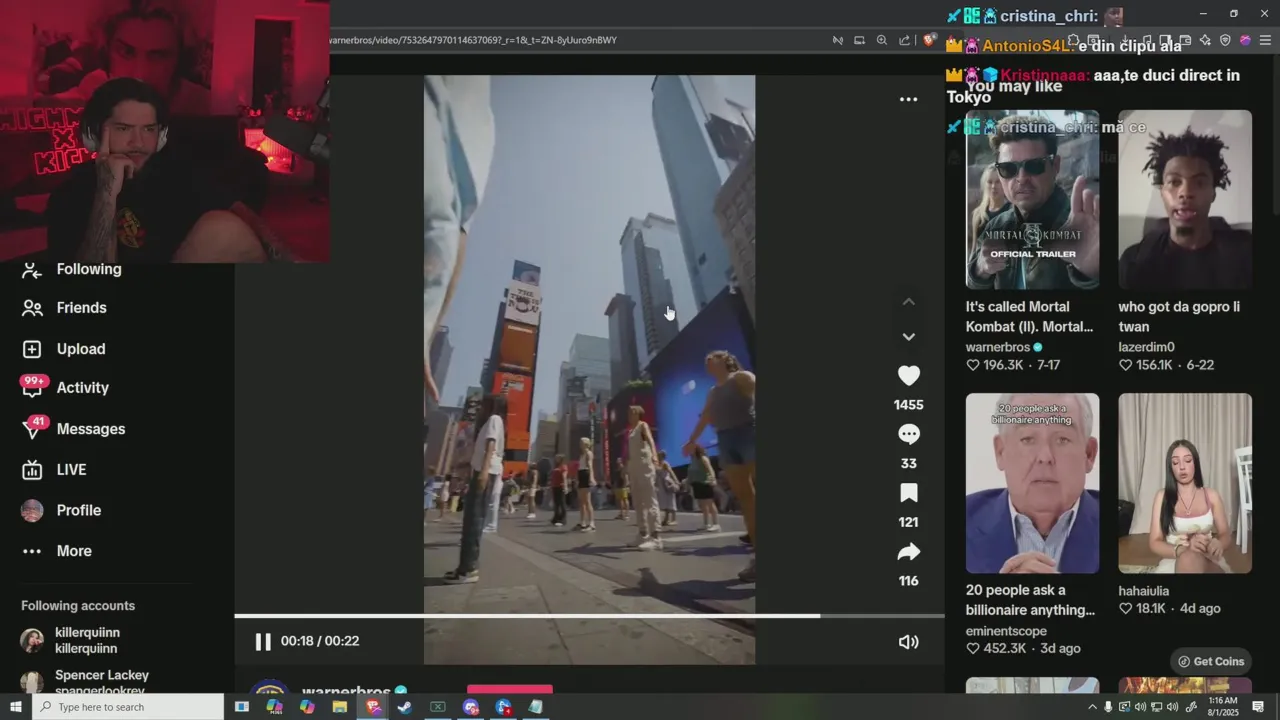Open the Windows Start menu
The image size is (1280, 720).
(16, 707)
